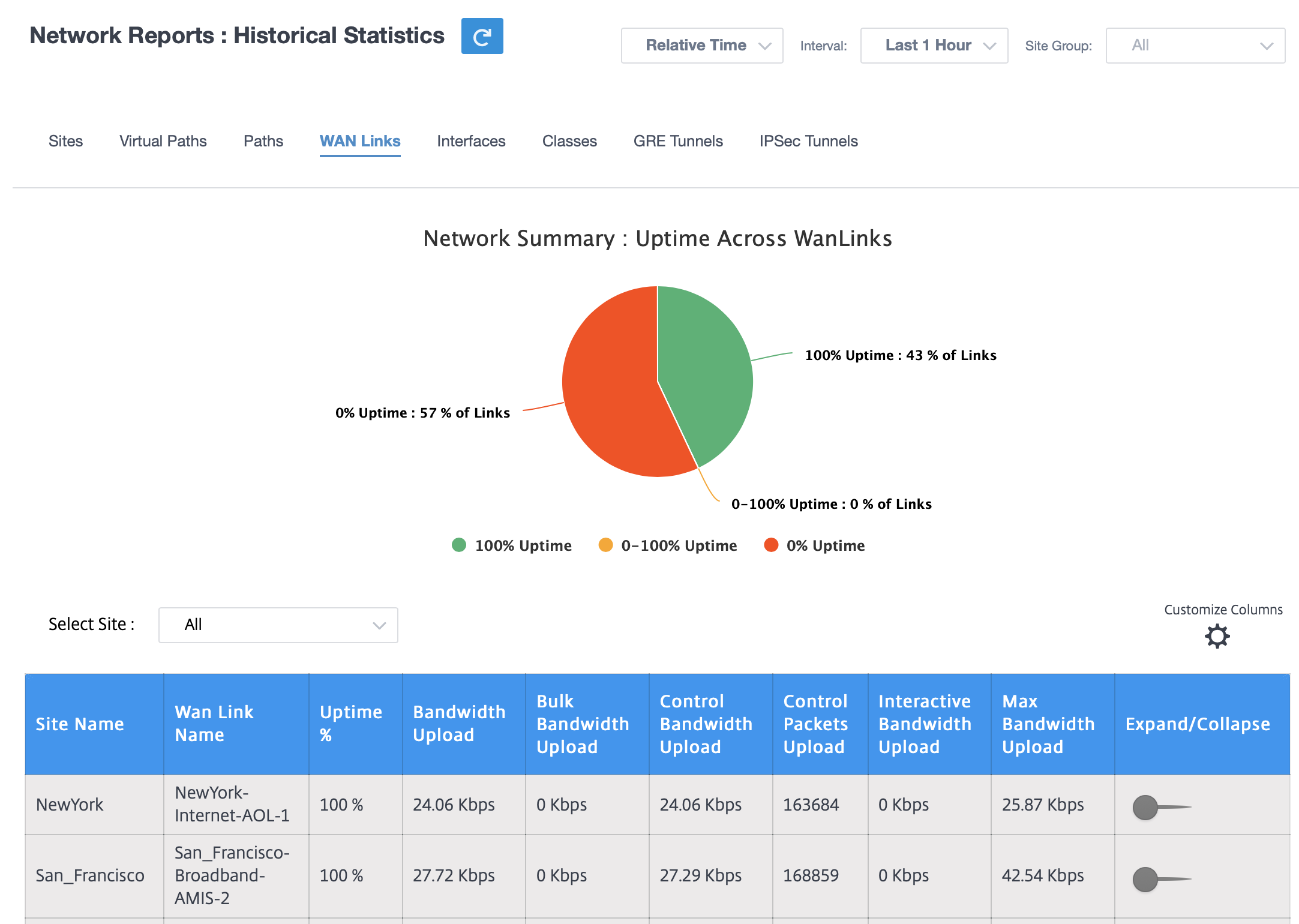Click the orange 0-100% Uptime legend dot

(606, 545)
